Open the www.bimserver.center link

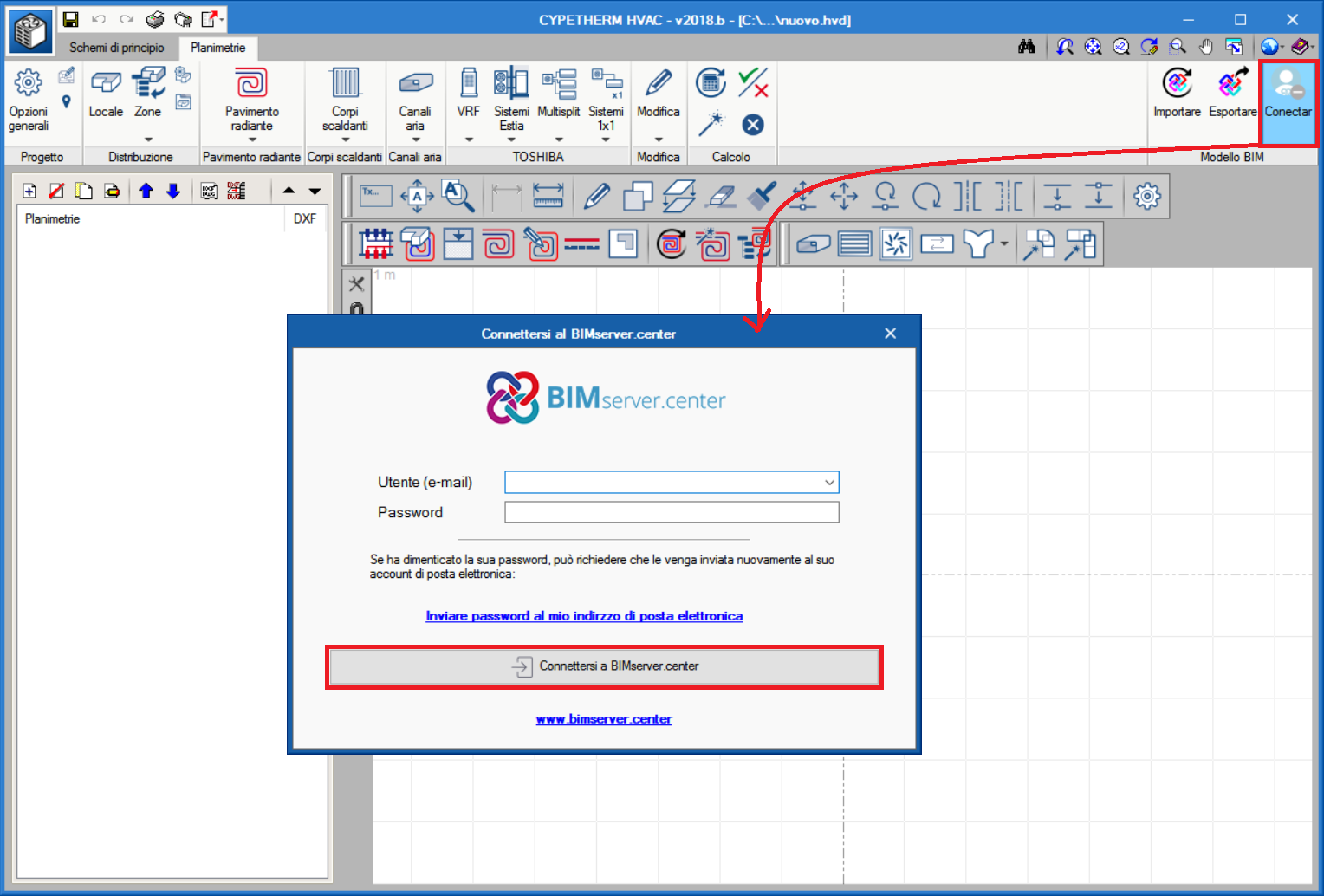[604, 719]
